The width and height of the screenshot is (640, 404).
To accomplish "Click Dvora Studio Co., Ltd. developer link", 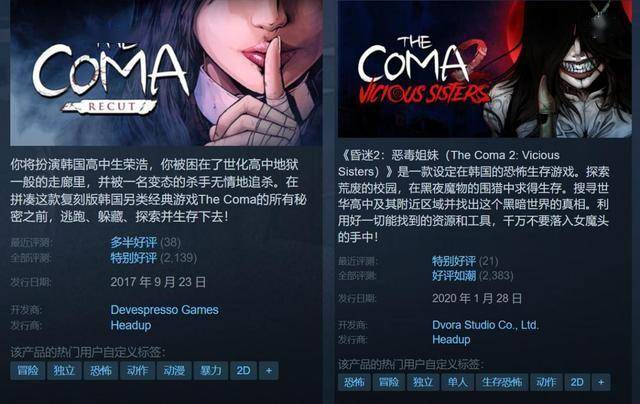I will (x=485, y=325).
